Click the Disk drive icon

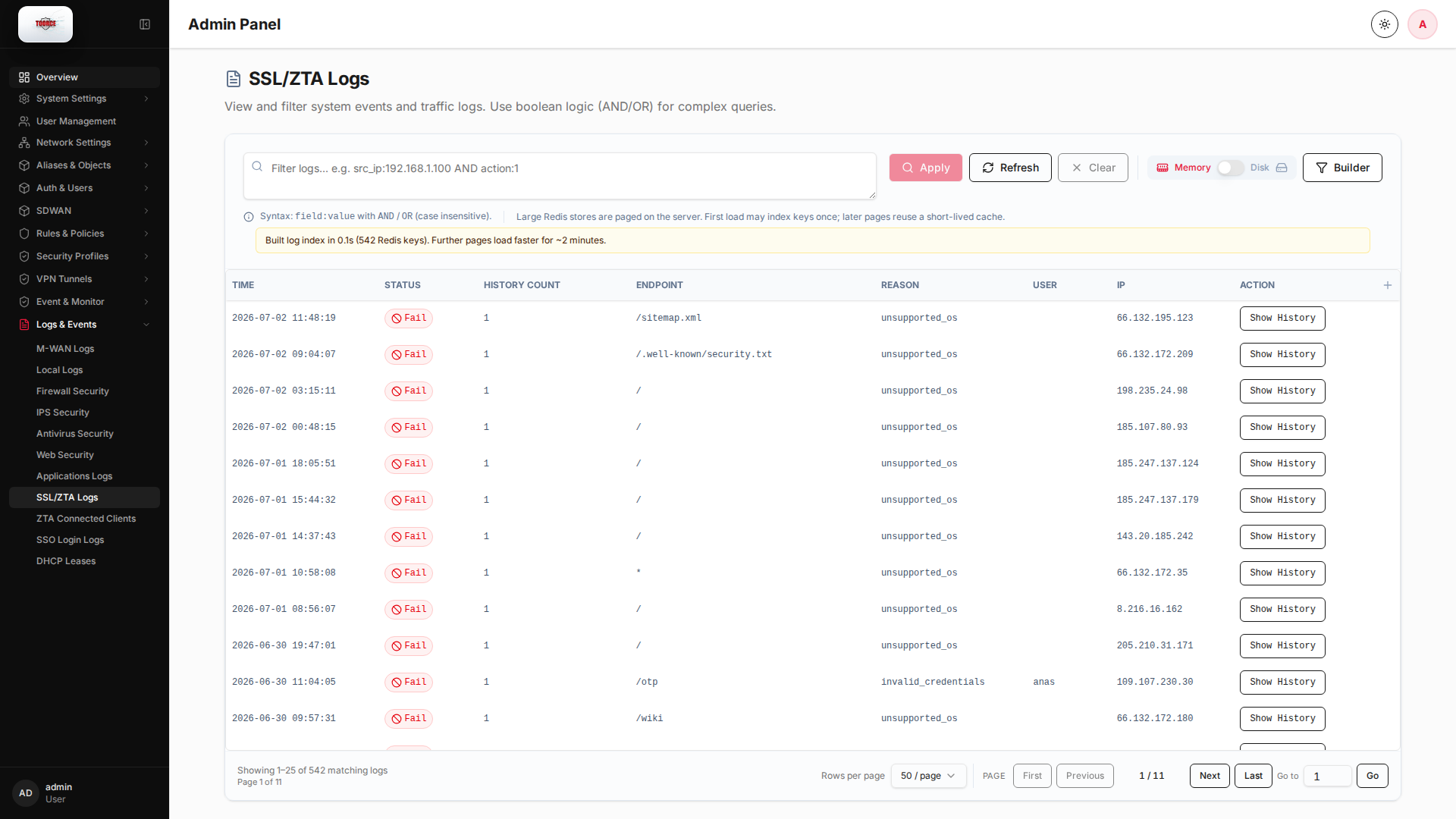[1282, 168]
